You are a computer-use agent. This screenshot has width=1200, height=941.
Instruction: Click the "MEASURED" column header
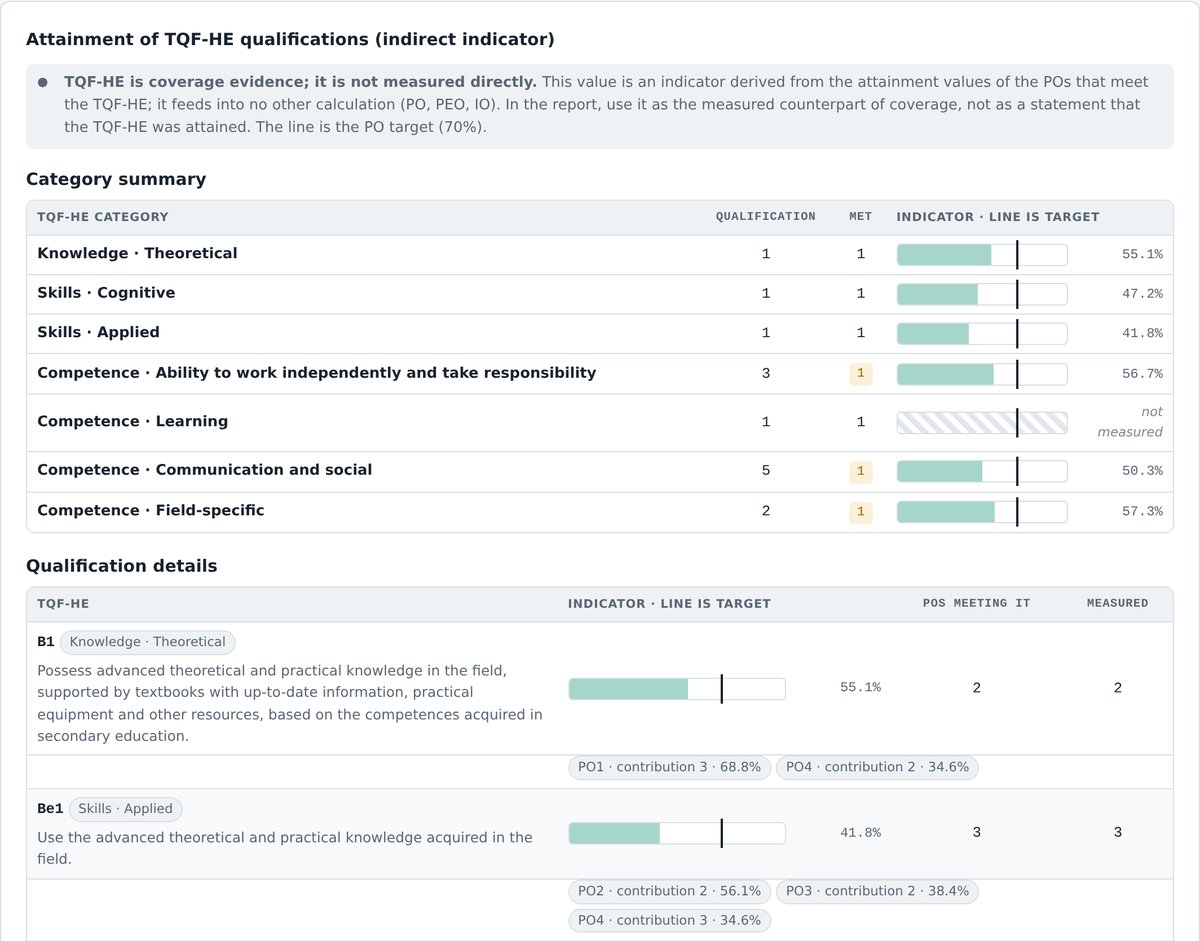1117,603
